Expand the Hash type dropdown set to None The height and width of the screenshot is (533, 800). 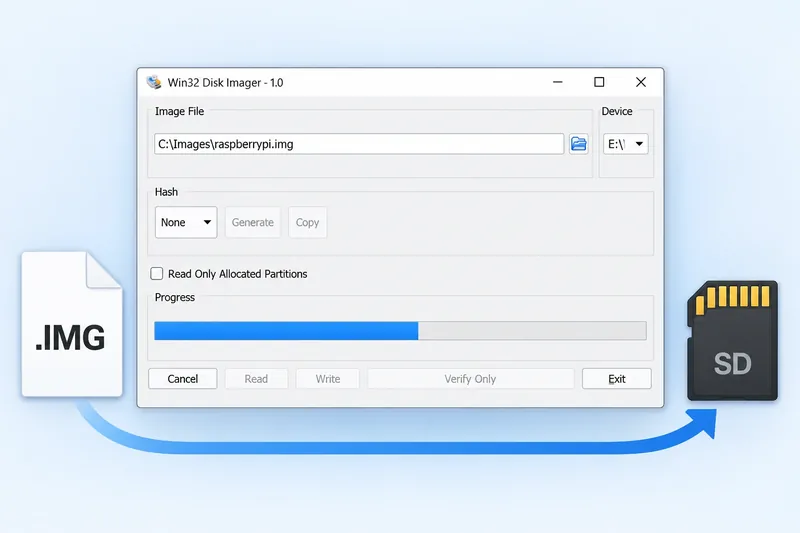tap(186, 222)
